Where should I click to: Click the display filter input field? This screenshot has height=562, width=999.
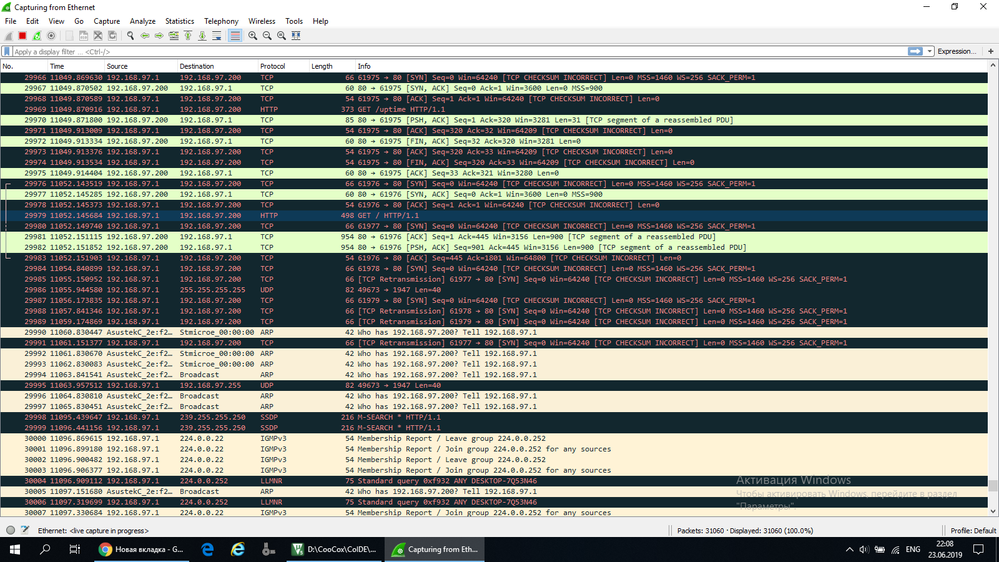tap(459, 52)
